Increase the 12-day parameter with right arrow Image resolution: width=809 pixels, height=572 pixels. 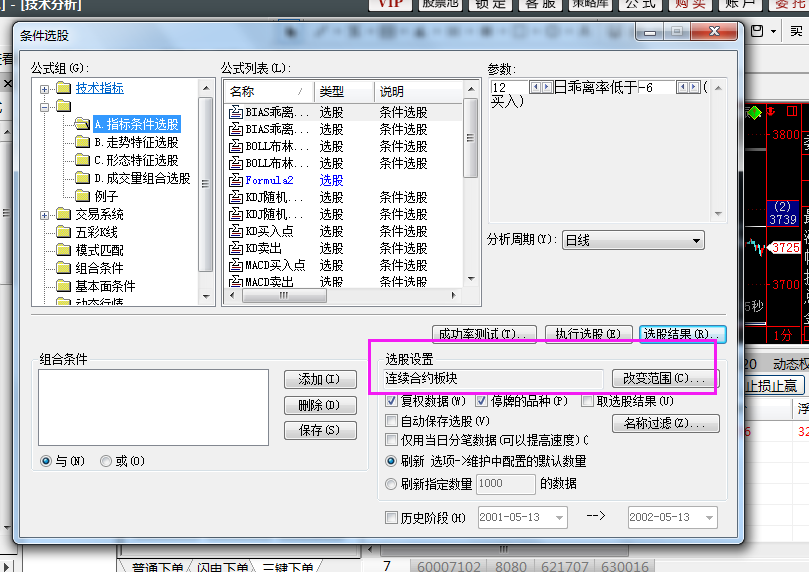click(547, 87)
